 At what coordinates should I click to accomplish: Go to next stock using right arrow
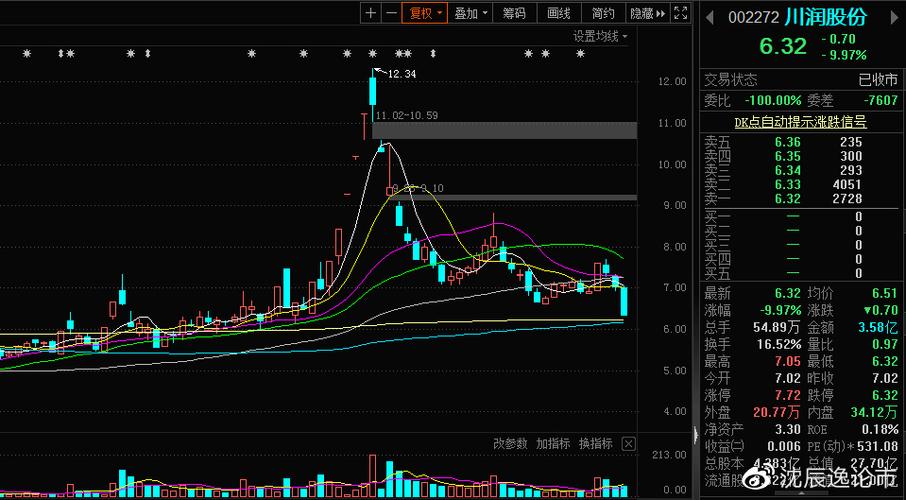[895, 17]
